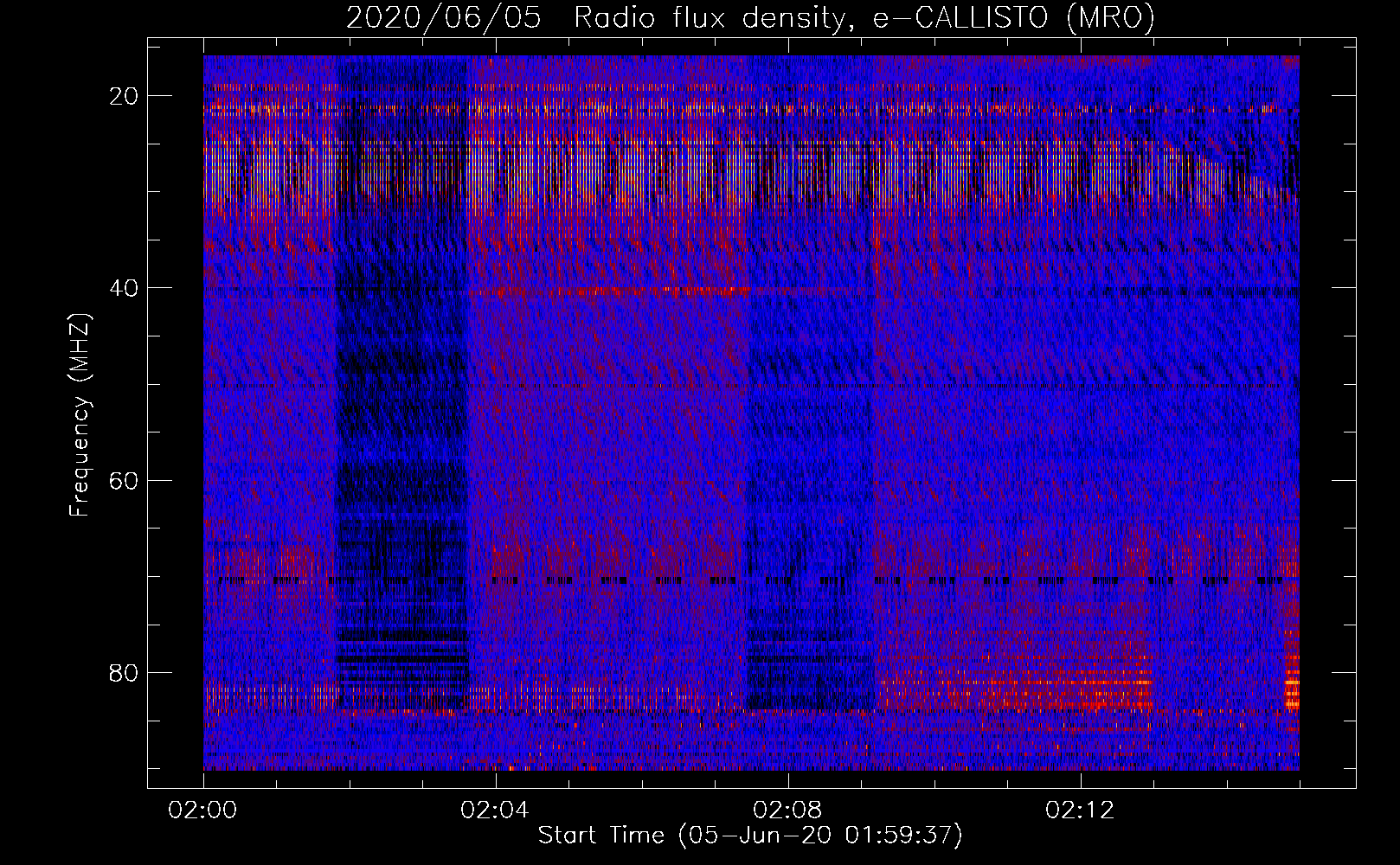The image size is (1400, 865).
Task: Click the '02:08' time tick label
Action: [787, 811]
